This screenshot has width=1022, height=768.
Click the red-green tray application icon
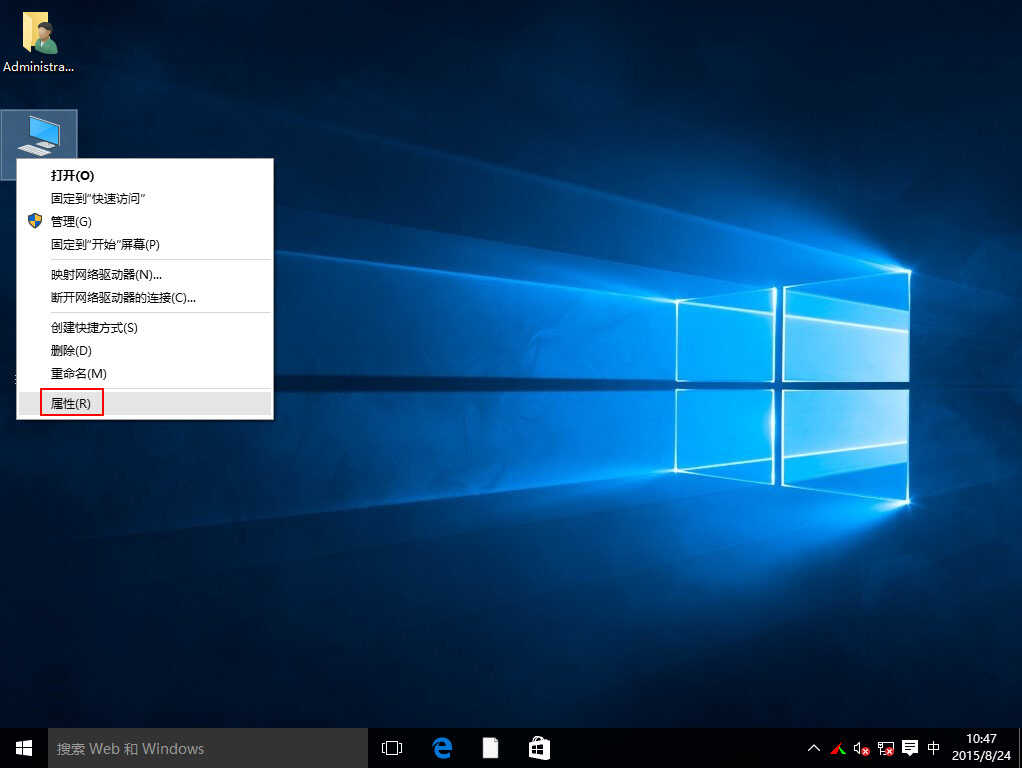838,748
